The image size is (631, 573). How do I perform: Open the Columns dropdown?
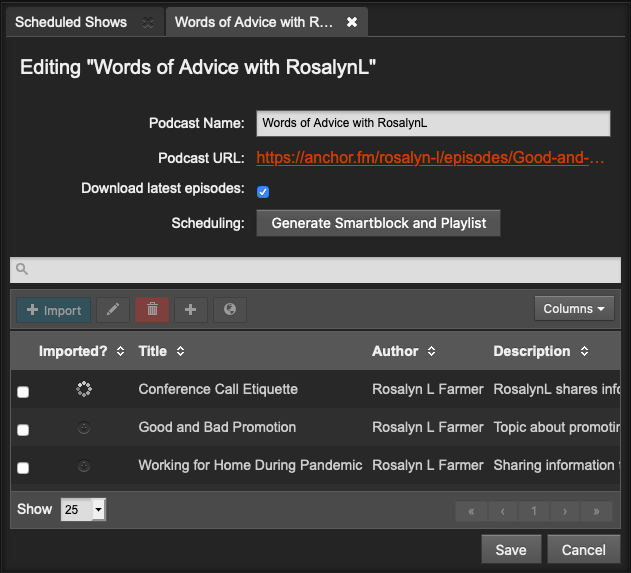574,309
